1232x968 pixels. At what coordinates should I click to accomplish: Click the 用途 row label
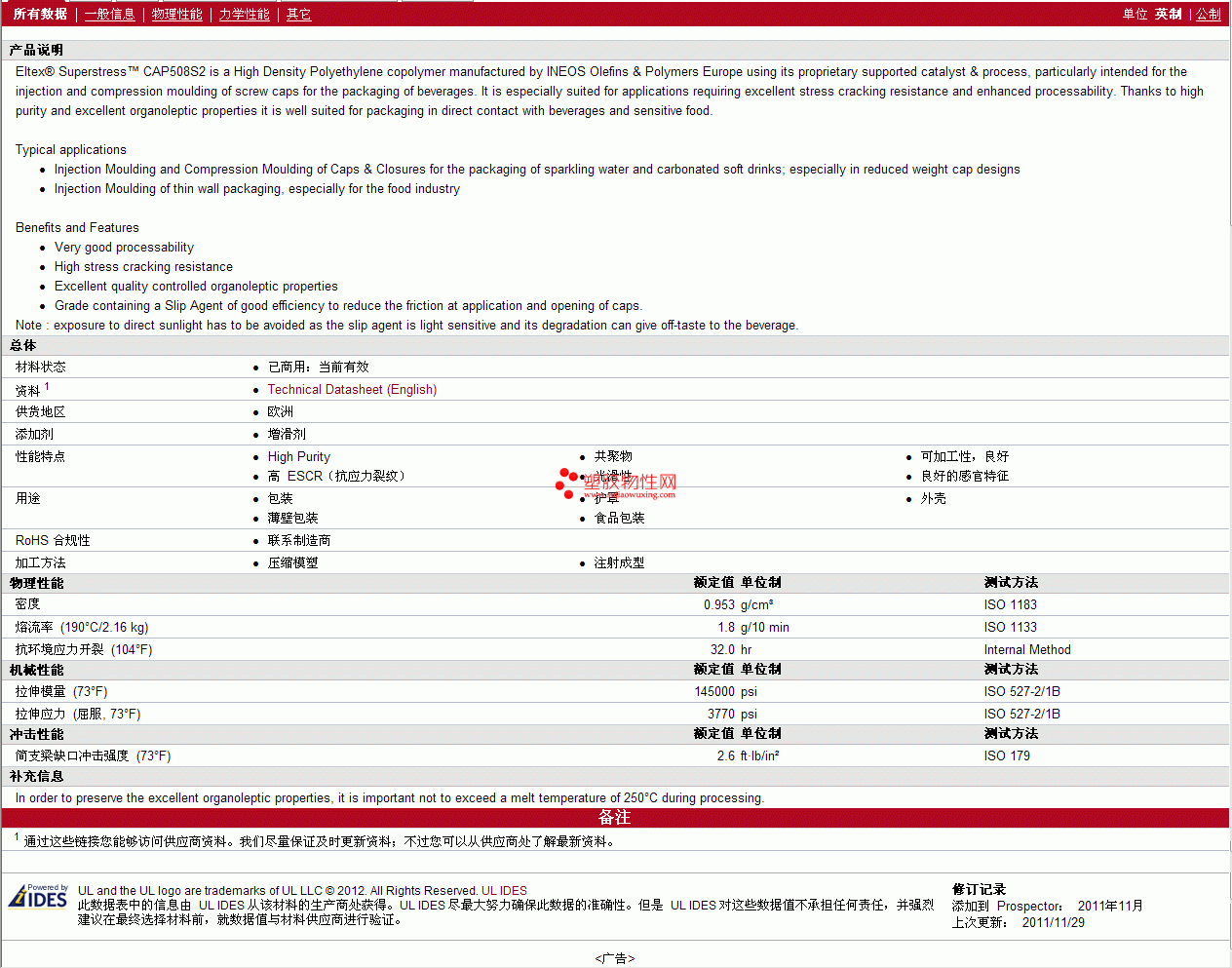(28, 498)
